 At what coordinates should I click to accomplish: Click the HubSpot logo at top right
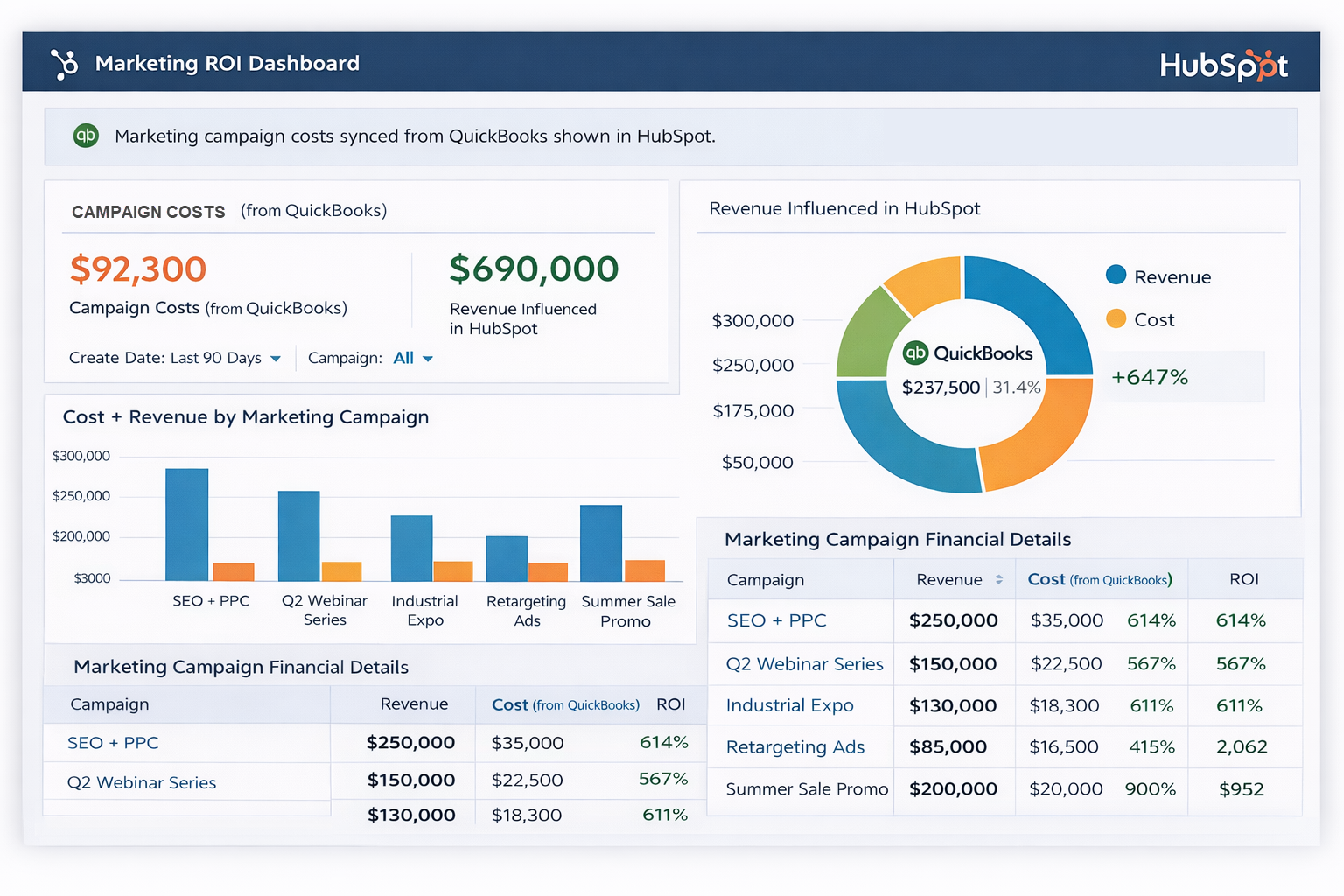tap(1222, 66)
